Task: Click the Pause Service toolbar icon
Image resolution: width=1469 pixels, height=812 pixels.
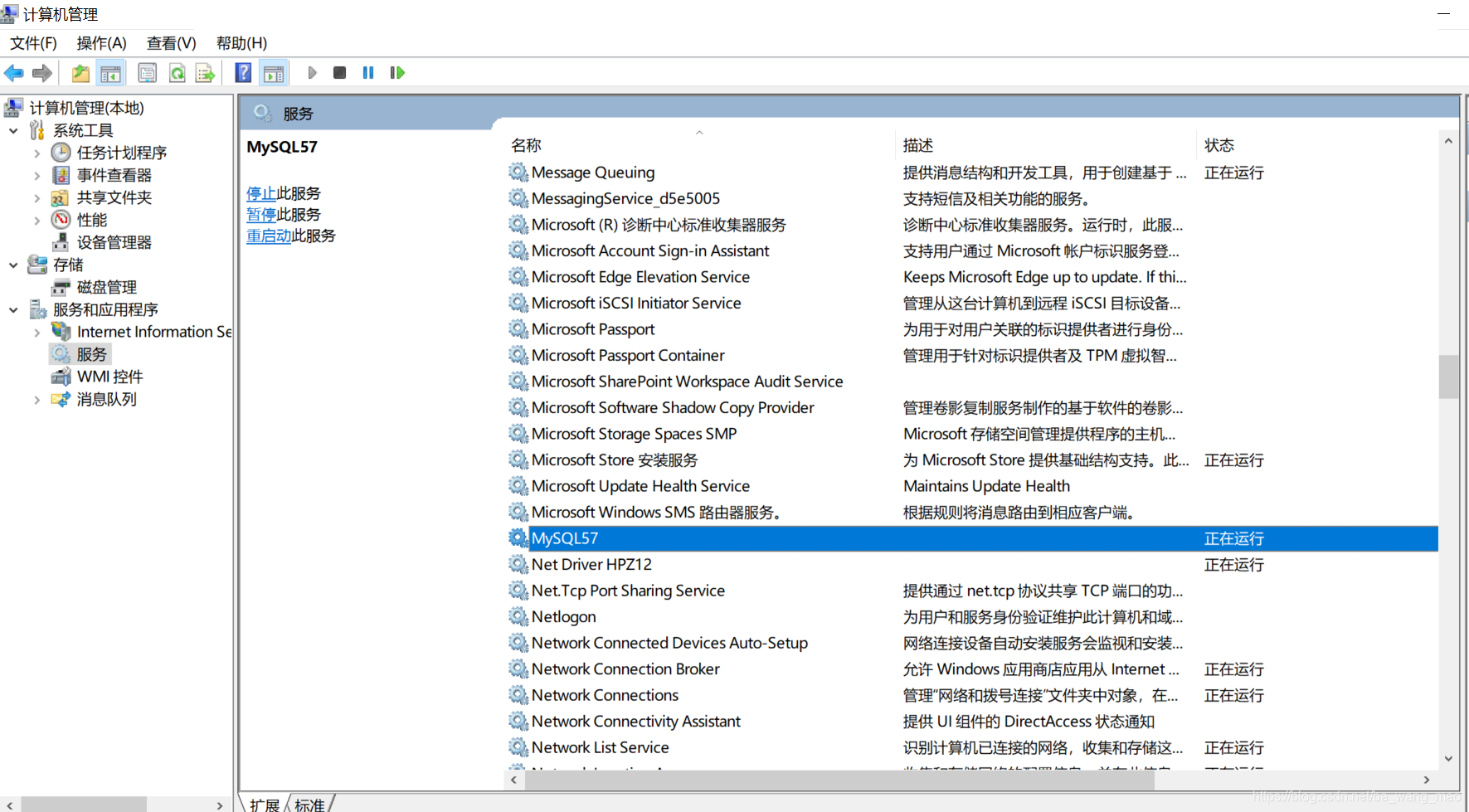Action: [368, 73]
